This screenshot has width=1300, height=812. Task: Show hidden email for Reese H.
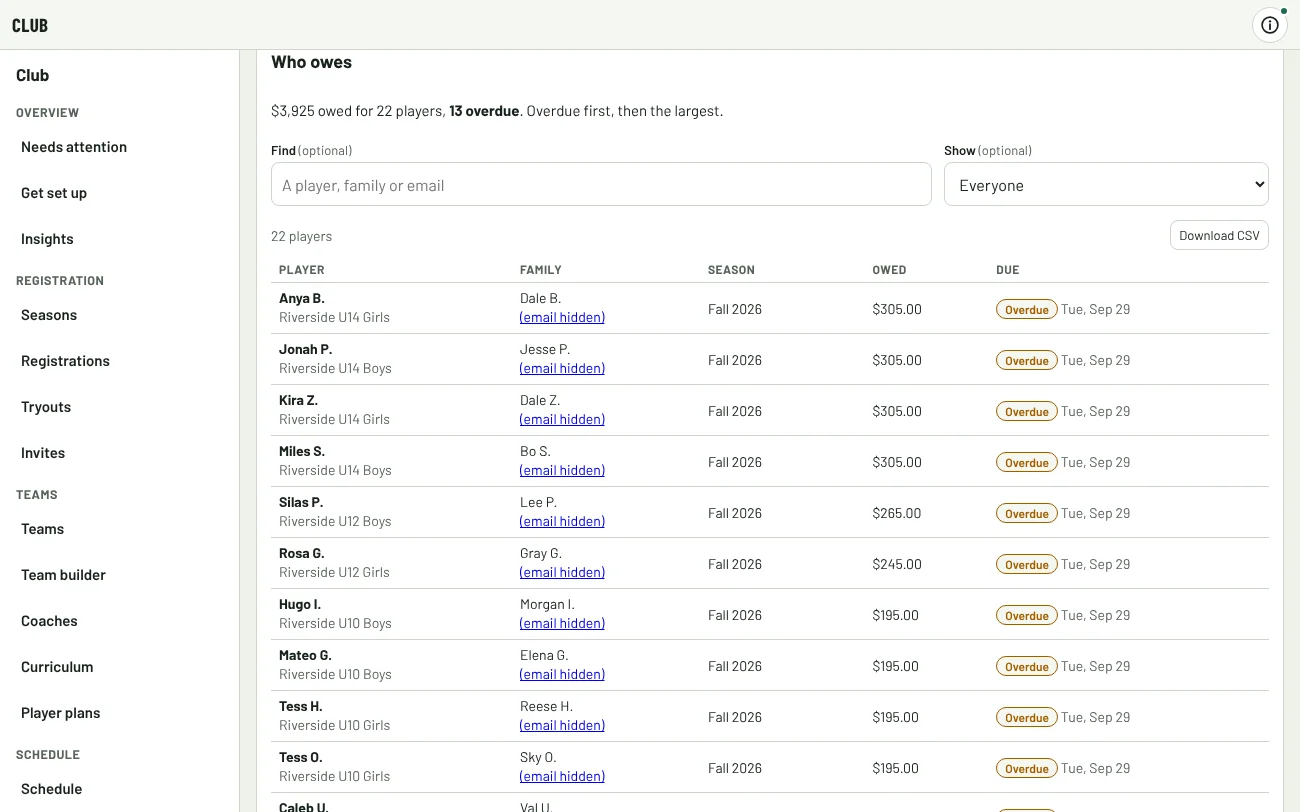click(x=562, y=725)
